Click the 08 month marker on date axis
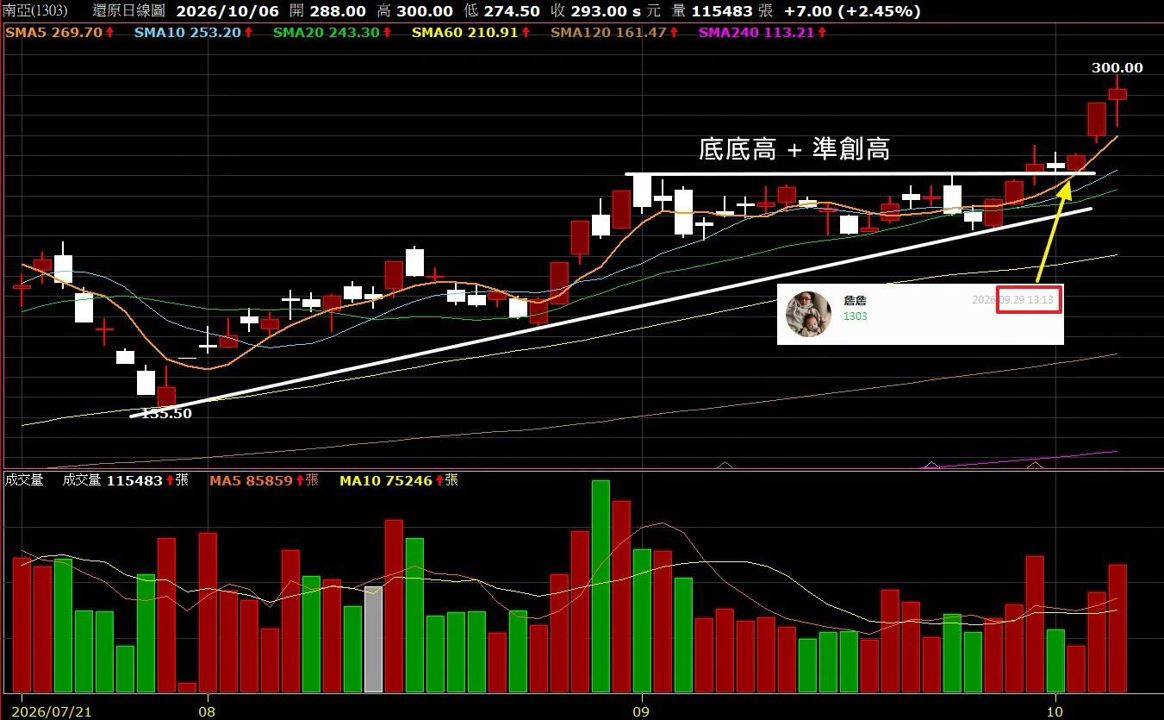The image size is (1164, 720). coord(207,711)
